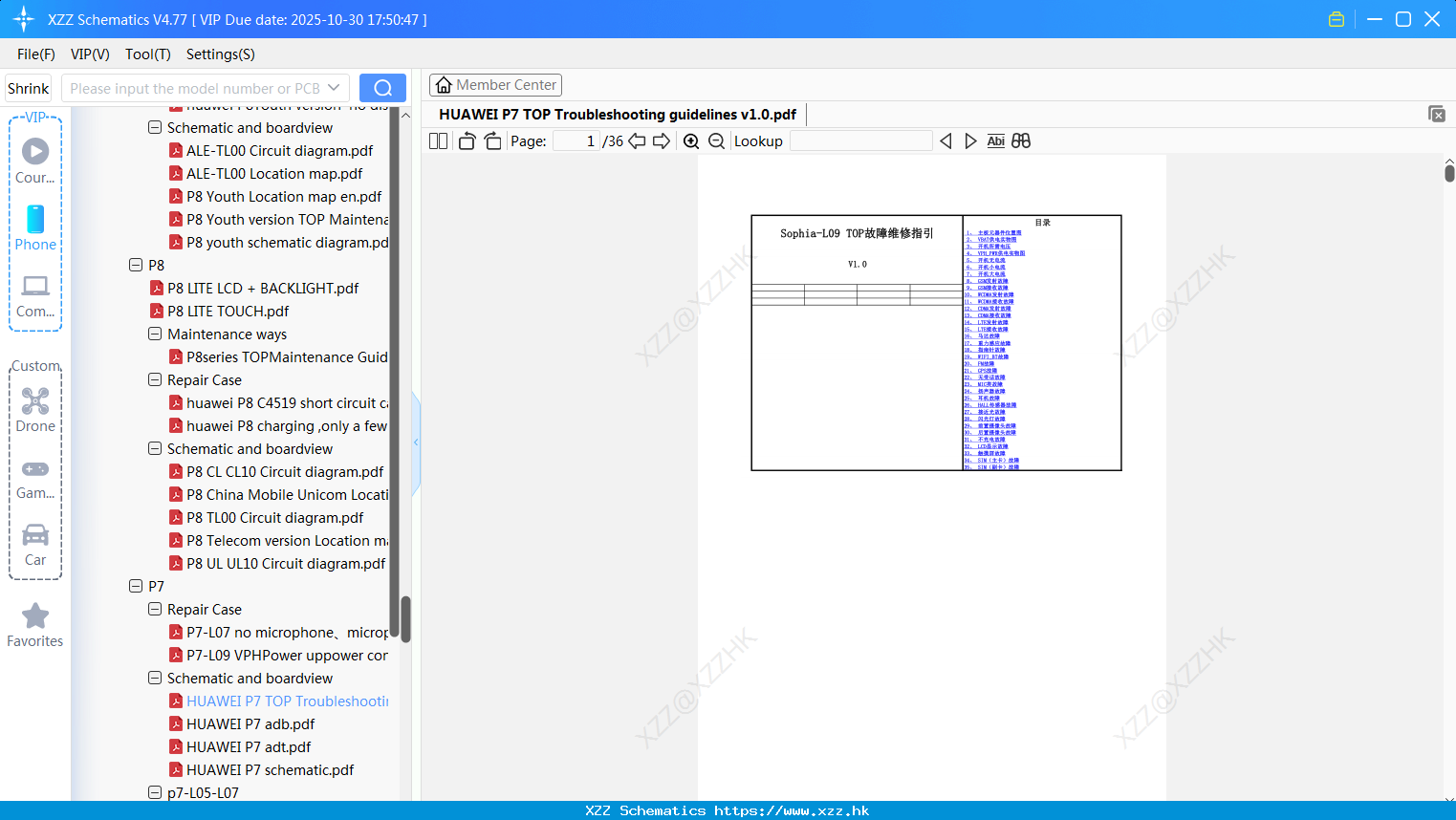This screenshot has height=820, width=1456.
Task: Open the Member Center home button
Action: [495, 85]
